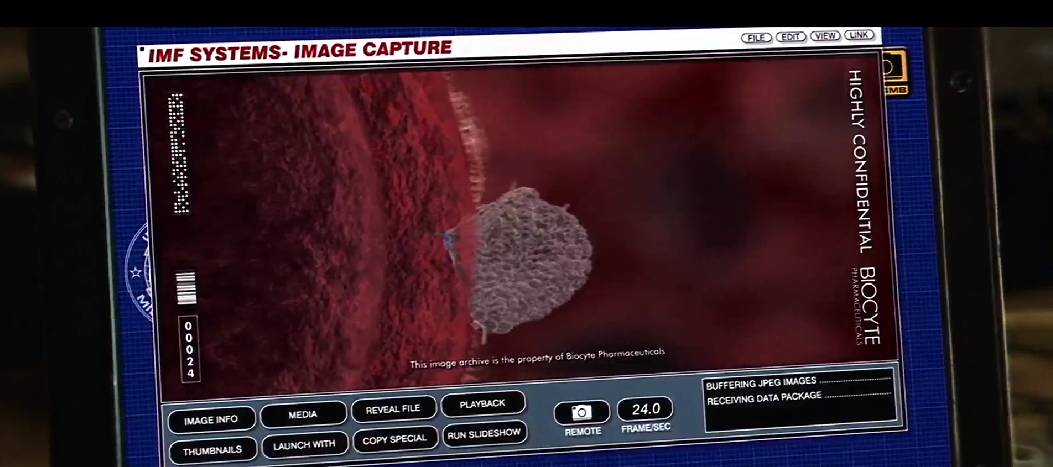Viewport: 1053px width, 467px height.
Task: Click the barcode icon above the frame counter
Action: 186,288
